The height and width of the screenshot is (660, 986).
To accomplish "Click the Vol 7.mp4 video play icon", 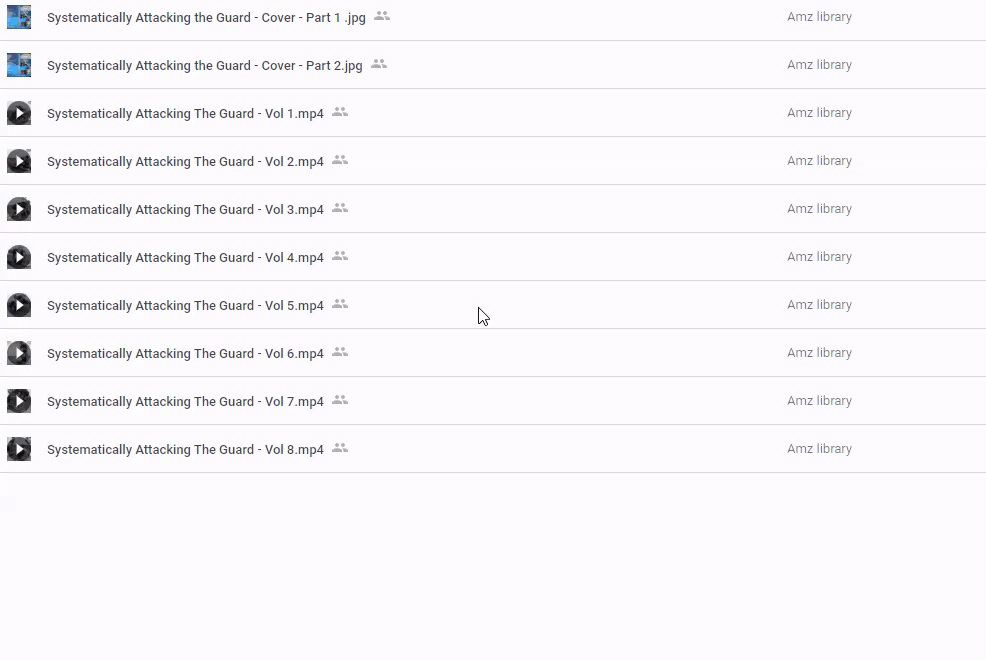I will pyautogui.click(x=19, y=401).
